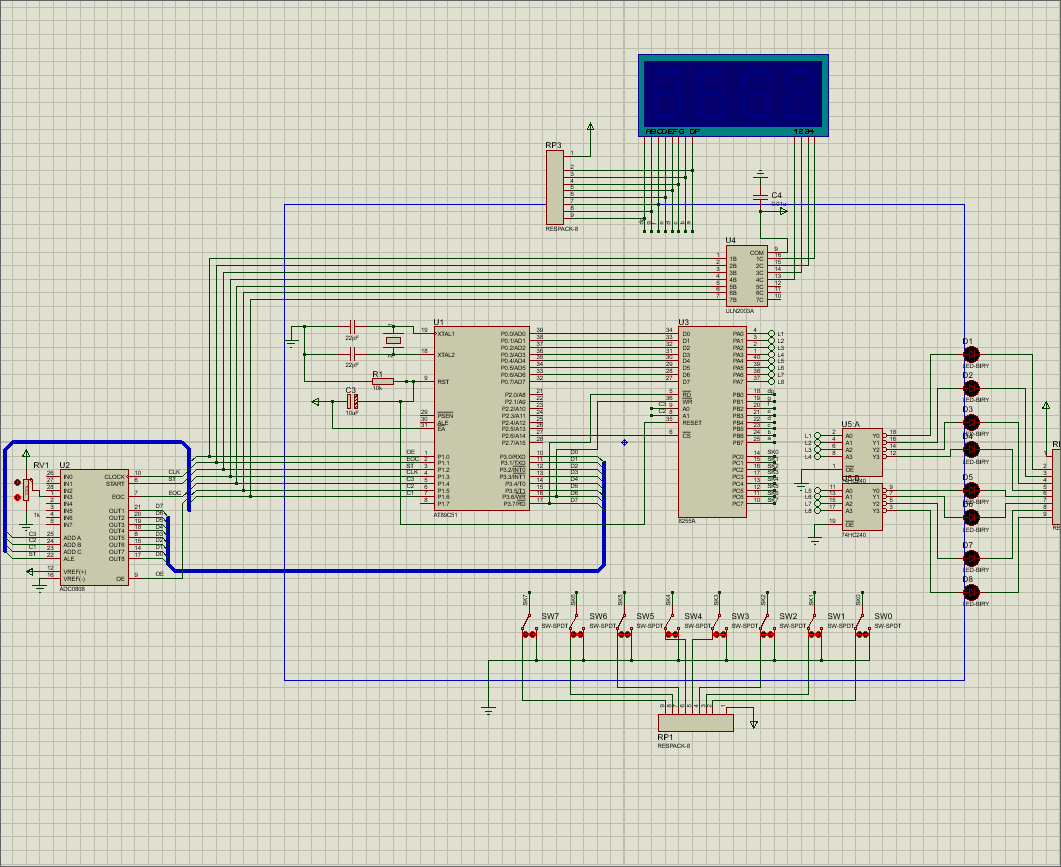Viewport: 1061px width, 867px height.
Task: Select the crystal oscillator near XTAL1
Action: [x=393, y=340]
